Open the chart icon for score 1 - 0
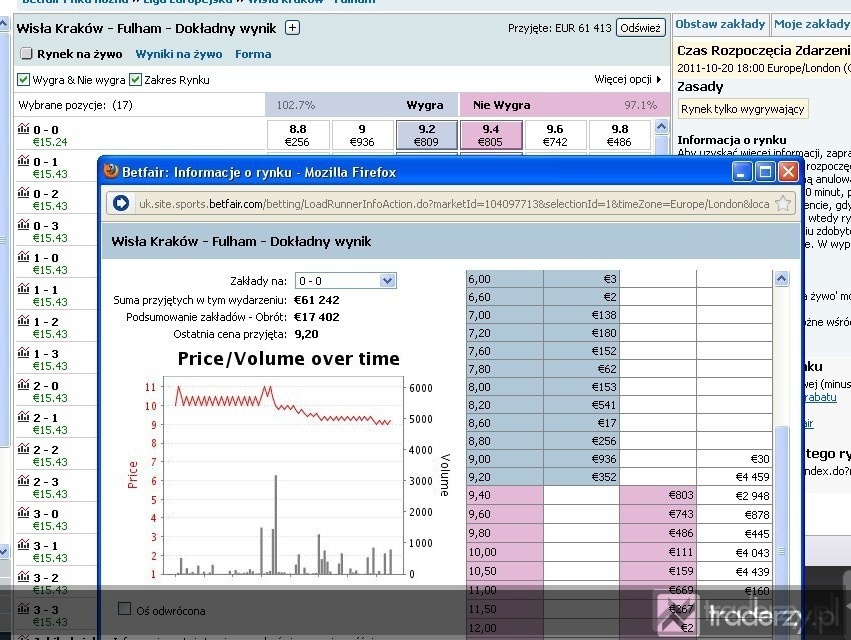The image size is (851, 640). tap(23, 257)
